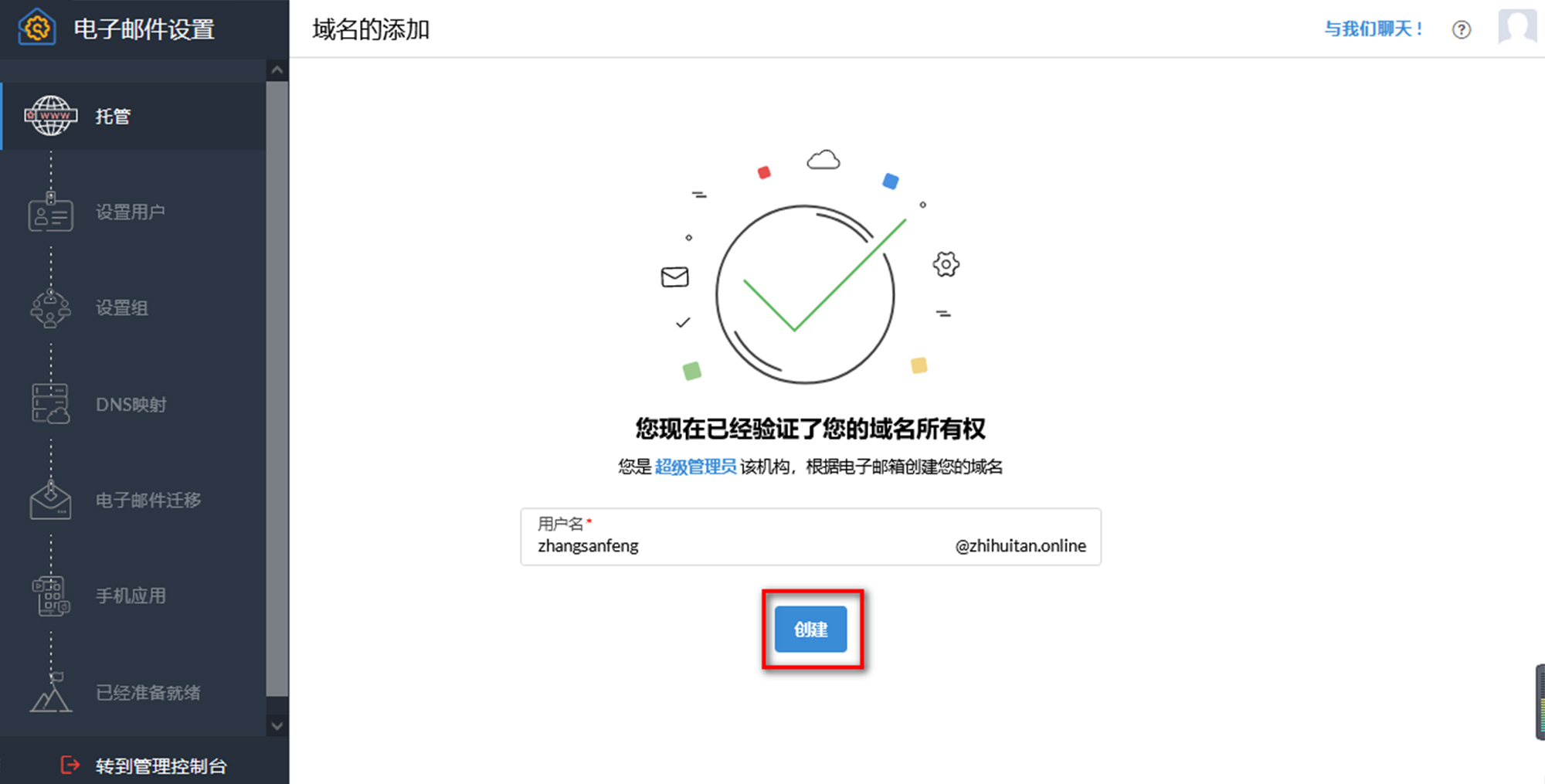The image size is (1545, 784).
Task: Click the 用户名 input field
Action: (x=810, y=537)
